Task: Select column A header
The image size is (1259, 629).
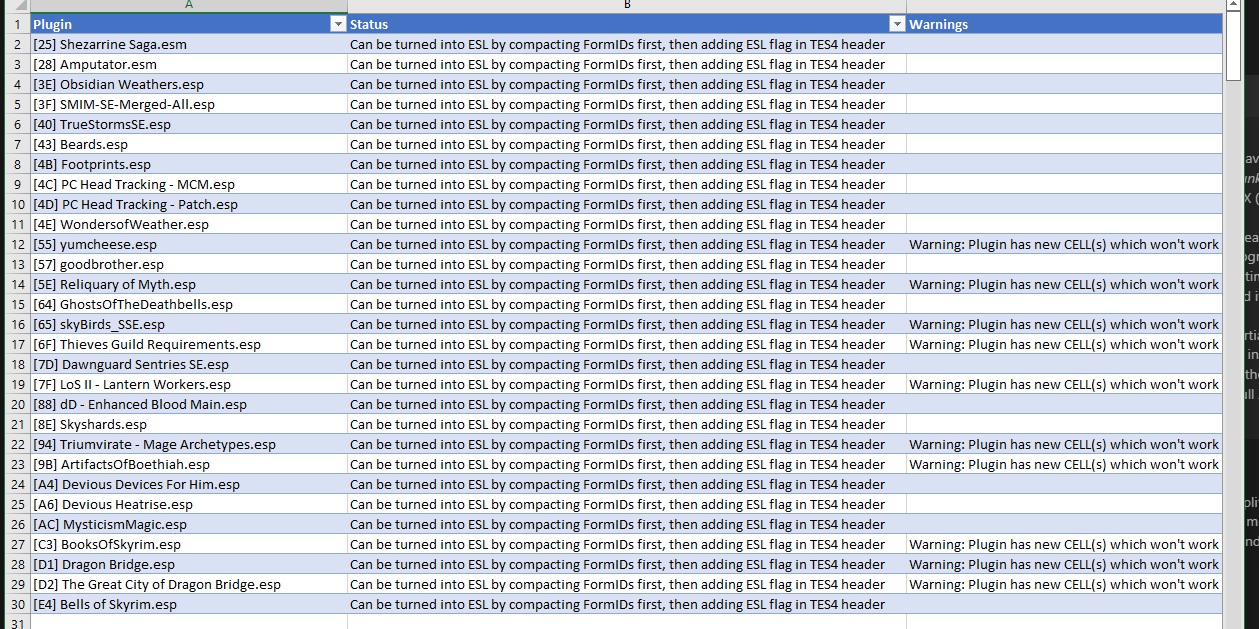Action: tap(189, 6)
